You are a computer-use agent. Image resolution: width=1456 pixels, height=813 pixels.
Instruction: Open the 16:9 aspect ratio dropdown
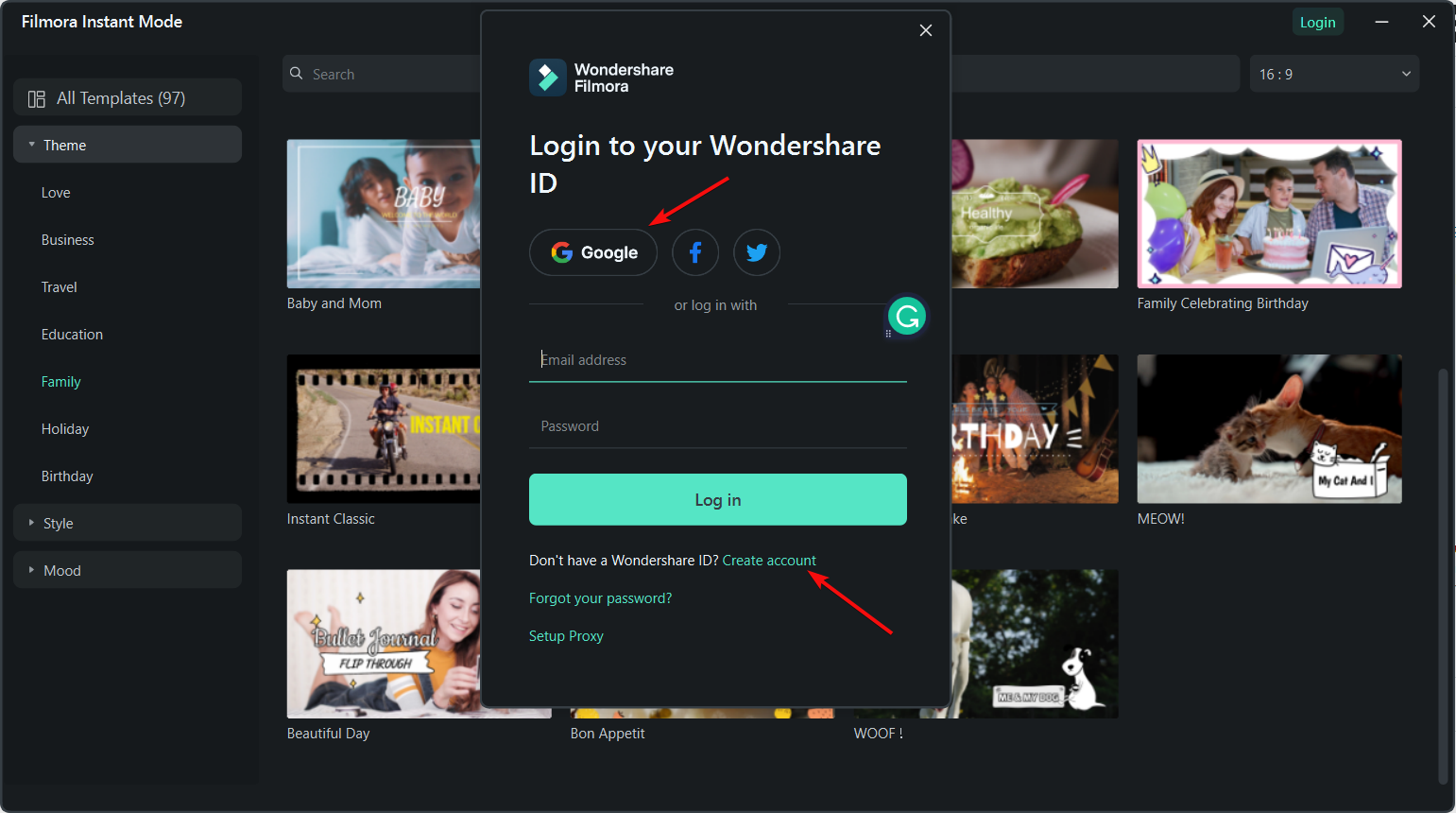(x=1335, y=74)
